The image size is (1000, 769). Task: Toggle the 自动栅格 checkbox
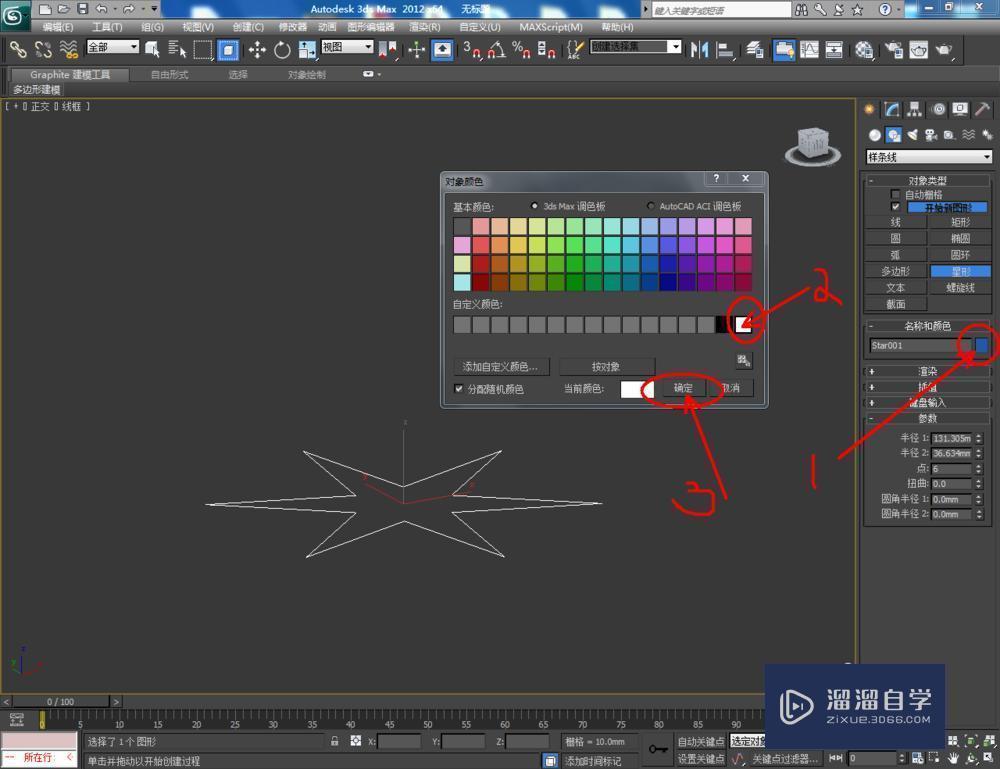pos(895,194)
